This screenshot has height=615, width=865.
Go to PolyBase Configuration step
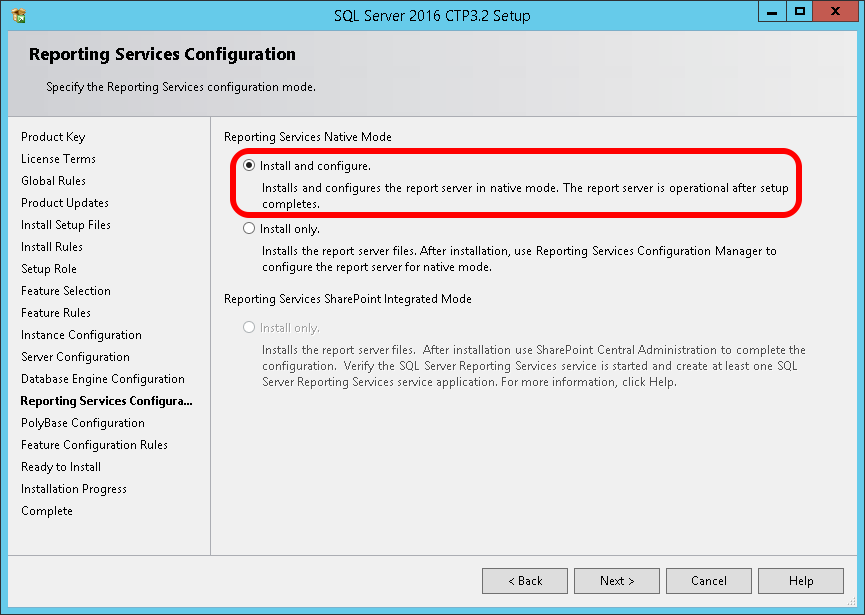(83, 423)
